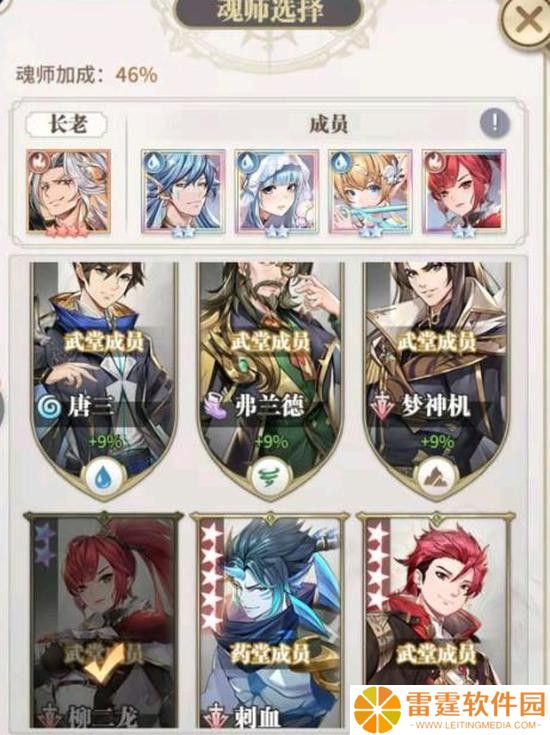Screen dimensions: 550x735
Task: Select the white-bonnet girl member portrait
Action: pos(277,192)
